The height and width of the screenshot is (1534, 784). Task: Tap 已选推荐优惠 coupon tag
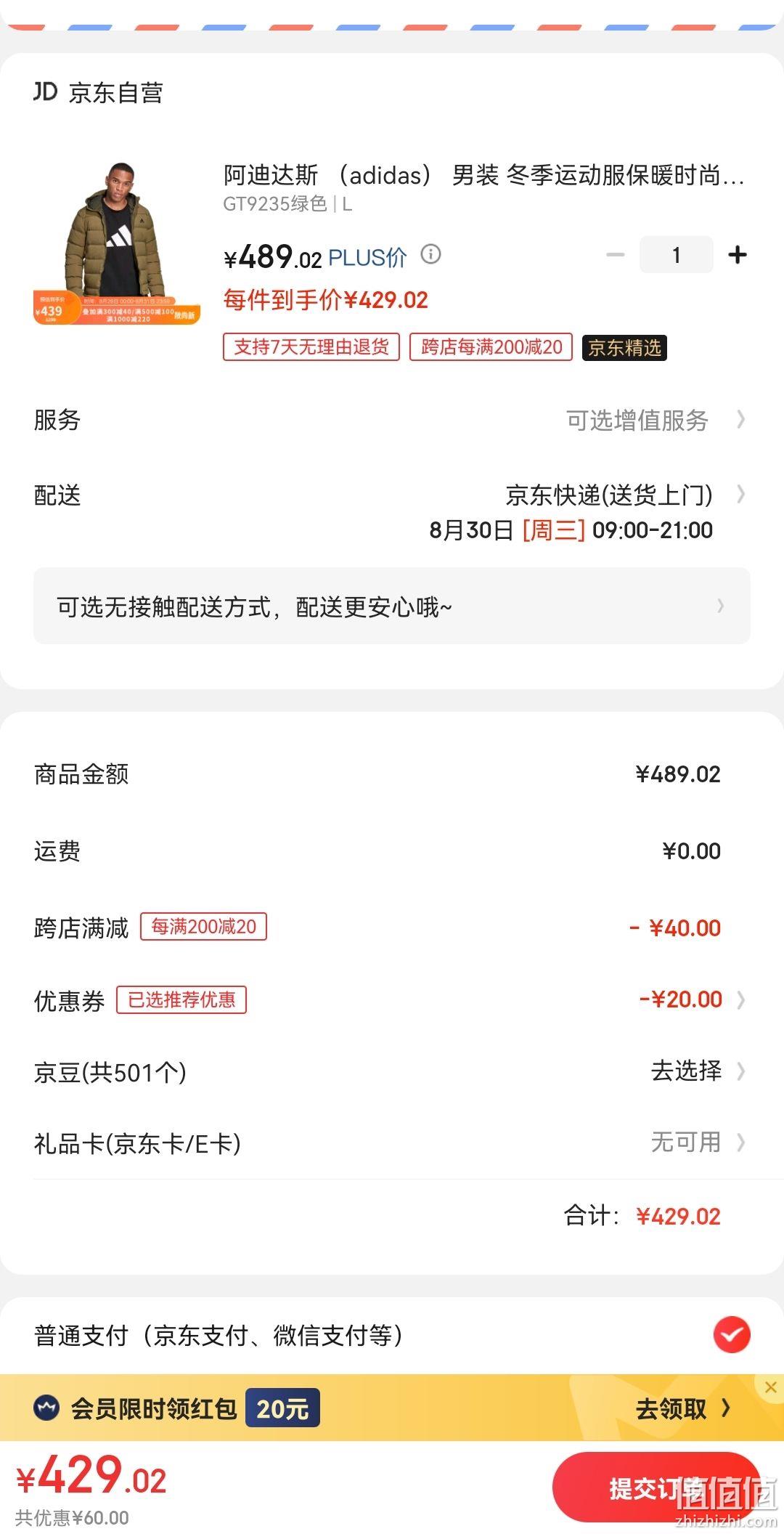[181, 999]
